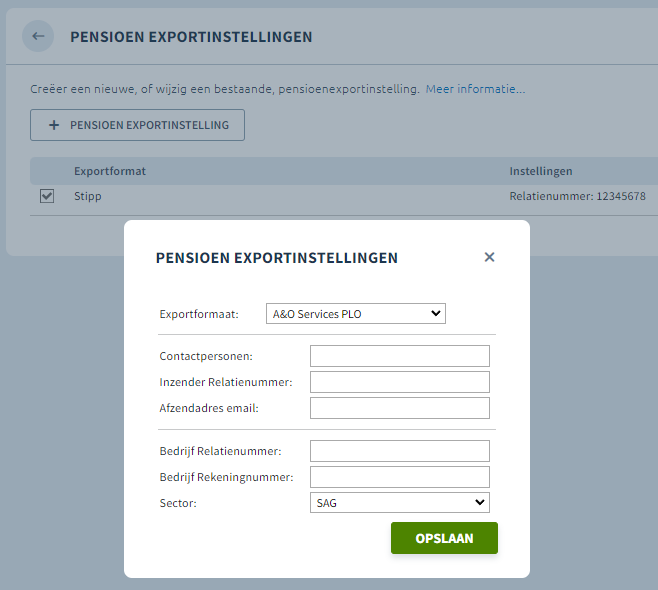Focus the Bedrijf Rekeningnummer field

(399, 477)
